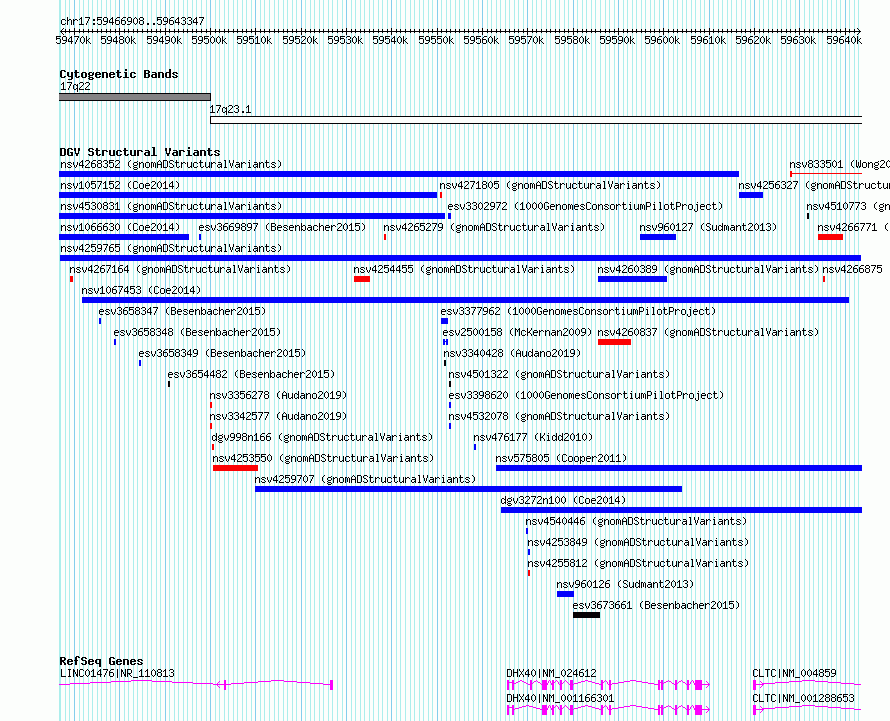Click dgv998n166 gnomAD variant label
The width and height of the screenshot is (890, 721).
tap(322, 437)
